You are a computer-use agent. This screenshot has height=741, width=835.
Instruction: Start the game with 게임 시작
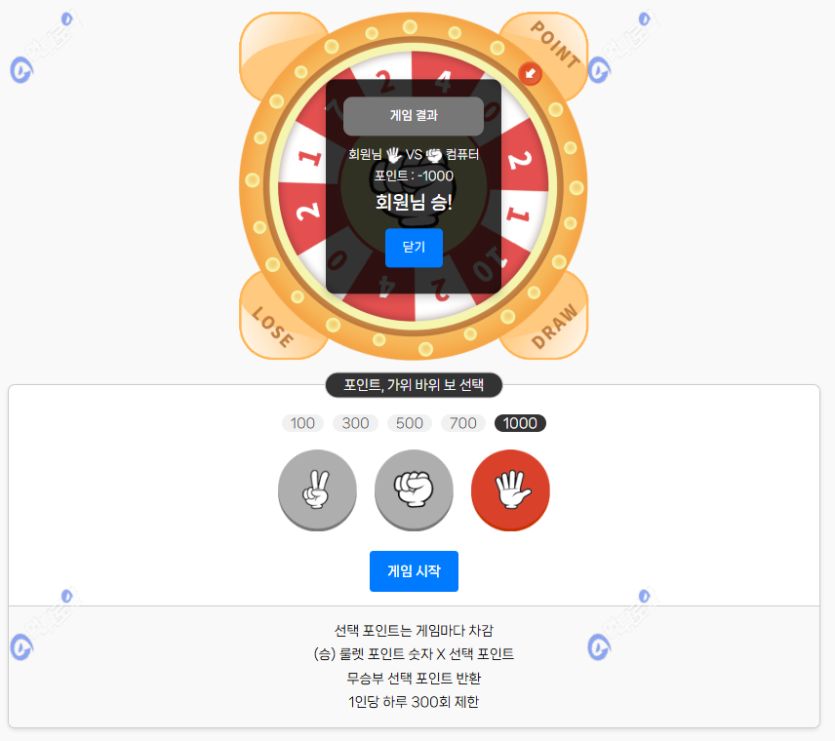coord(414,571)
